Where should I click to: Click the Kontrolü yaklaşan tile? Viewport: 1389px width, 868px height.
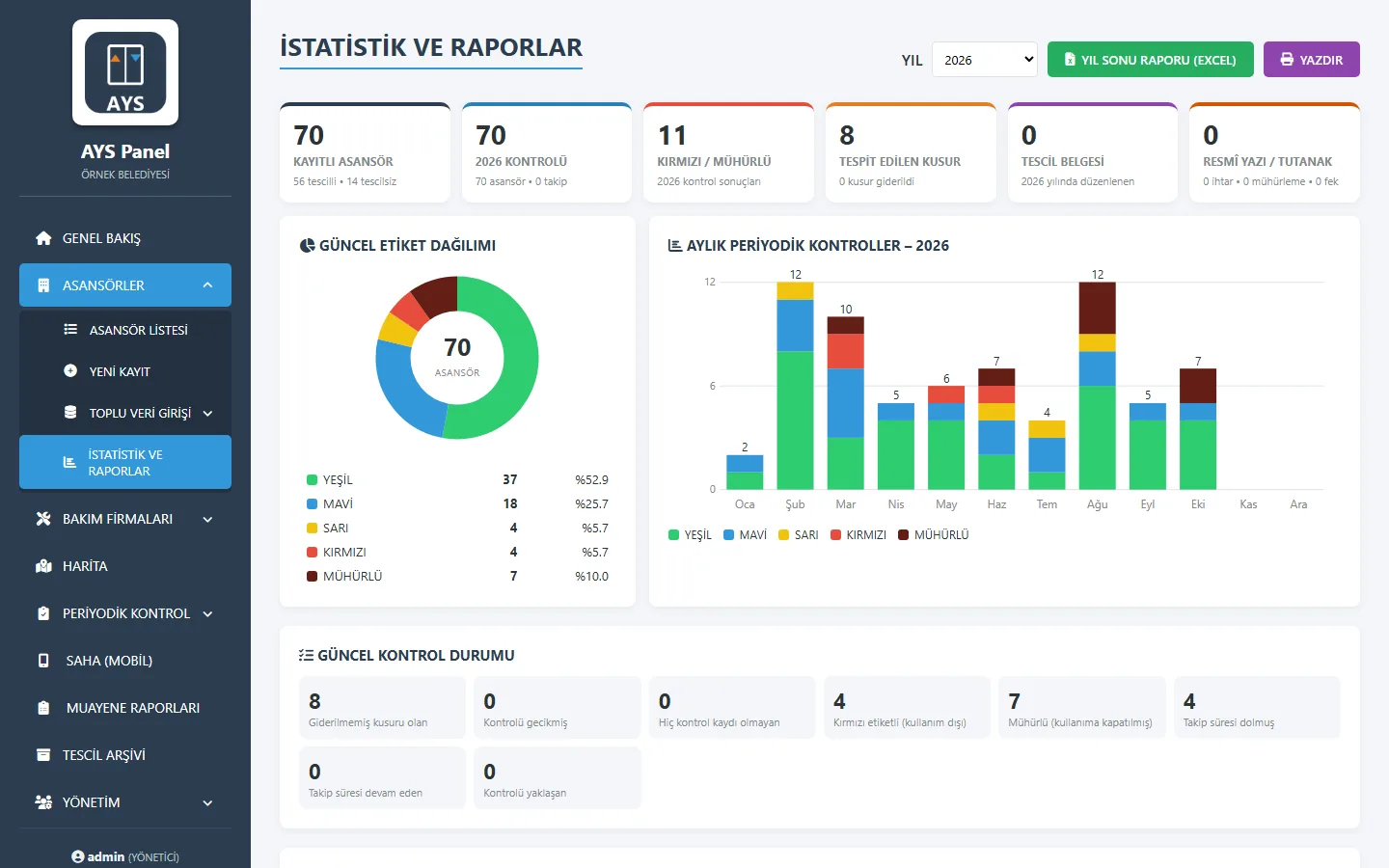coord(558,778)
